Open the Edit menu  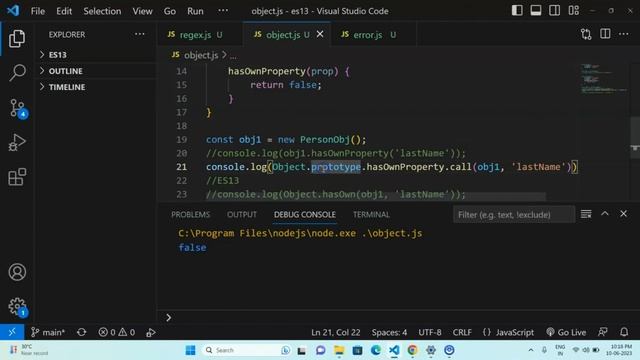pos(64,11)
